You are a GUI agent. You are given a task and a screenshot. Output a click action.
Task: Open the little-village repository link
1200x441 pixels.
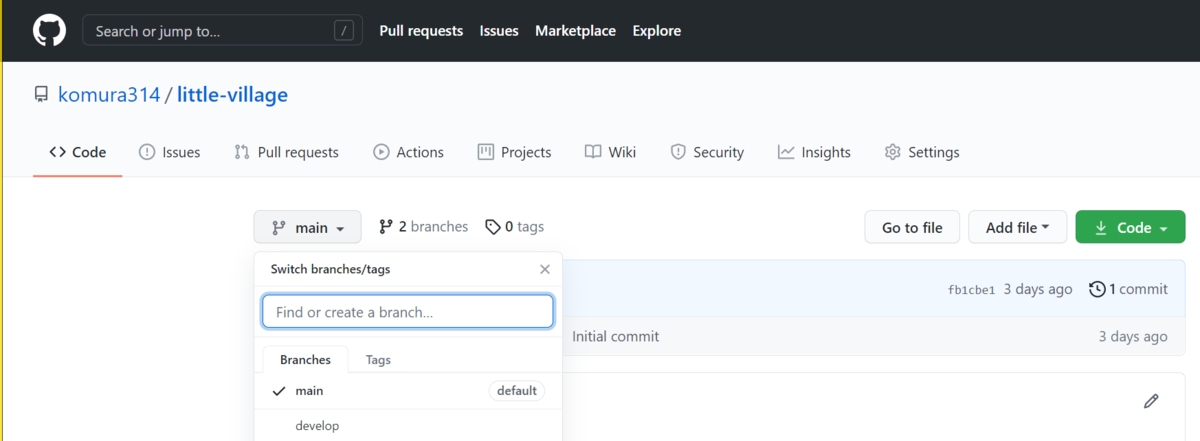[x=233, y=95]
